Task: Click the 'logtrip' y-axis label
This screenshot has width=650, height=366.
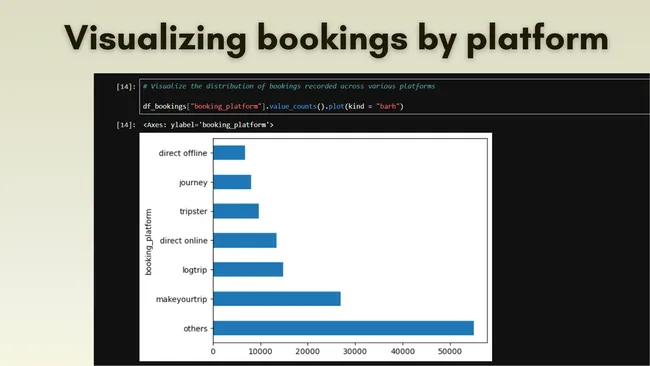Action: [x=195, y=270]
